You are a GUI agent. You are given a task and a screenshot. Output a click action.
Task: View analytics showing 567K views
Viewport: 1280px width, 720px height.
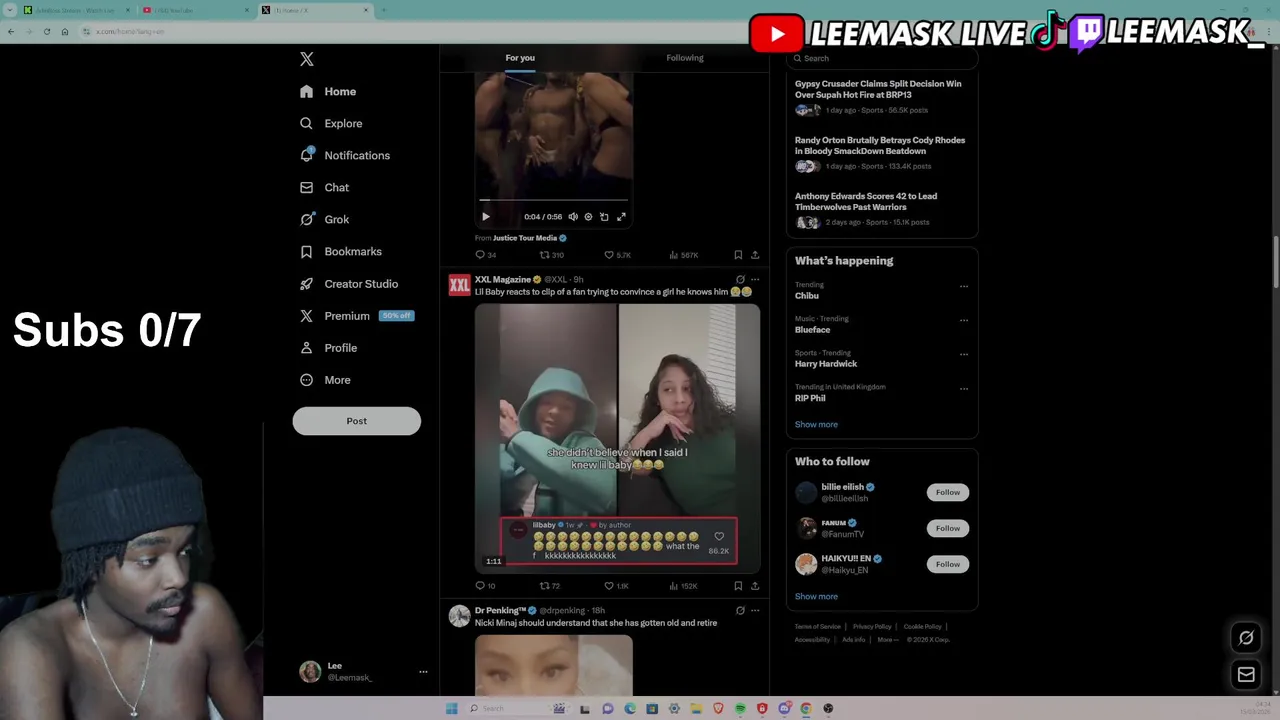(684, 255)
